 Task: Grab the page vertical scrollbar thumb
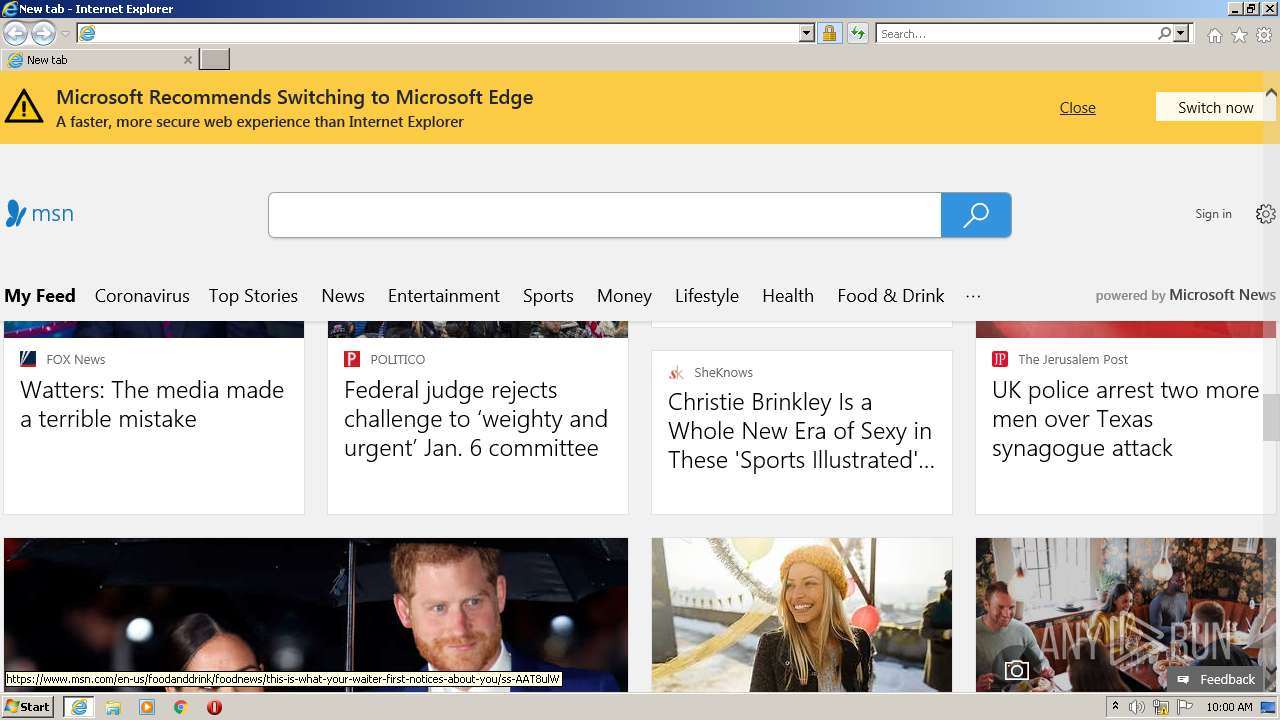1271,418
